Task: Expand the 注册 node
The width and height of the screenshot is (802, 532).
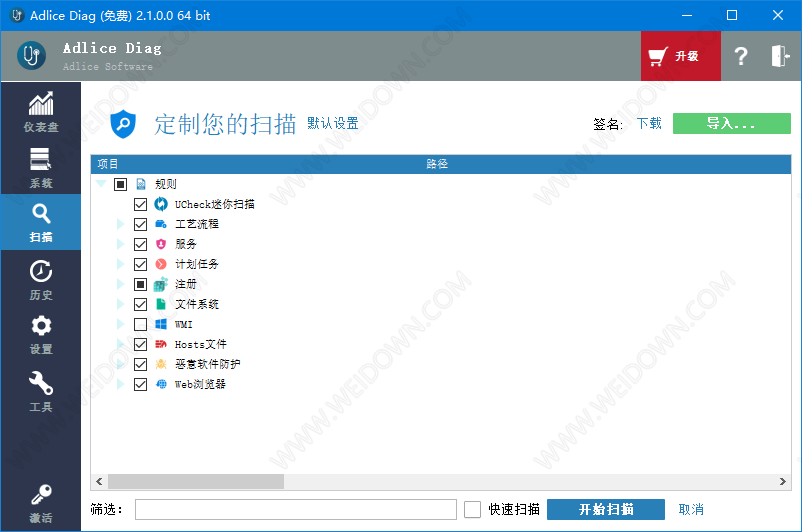Action: pyautogui.click(x=120, y=284)
